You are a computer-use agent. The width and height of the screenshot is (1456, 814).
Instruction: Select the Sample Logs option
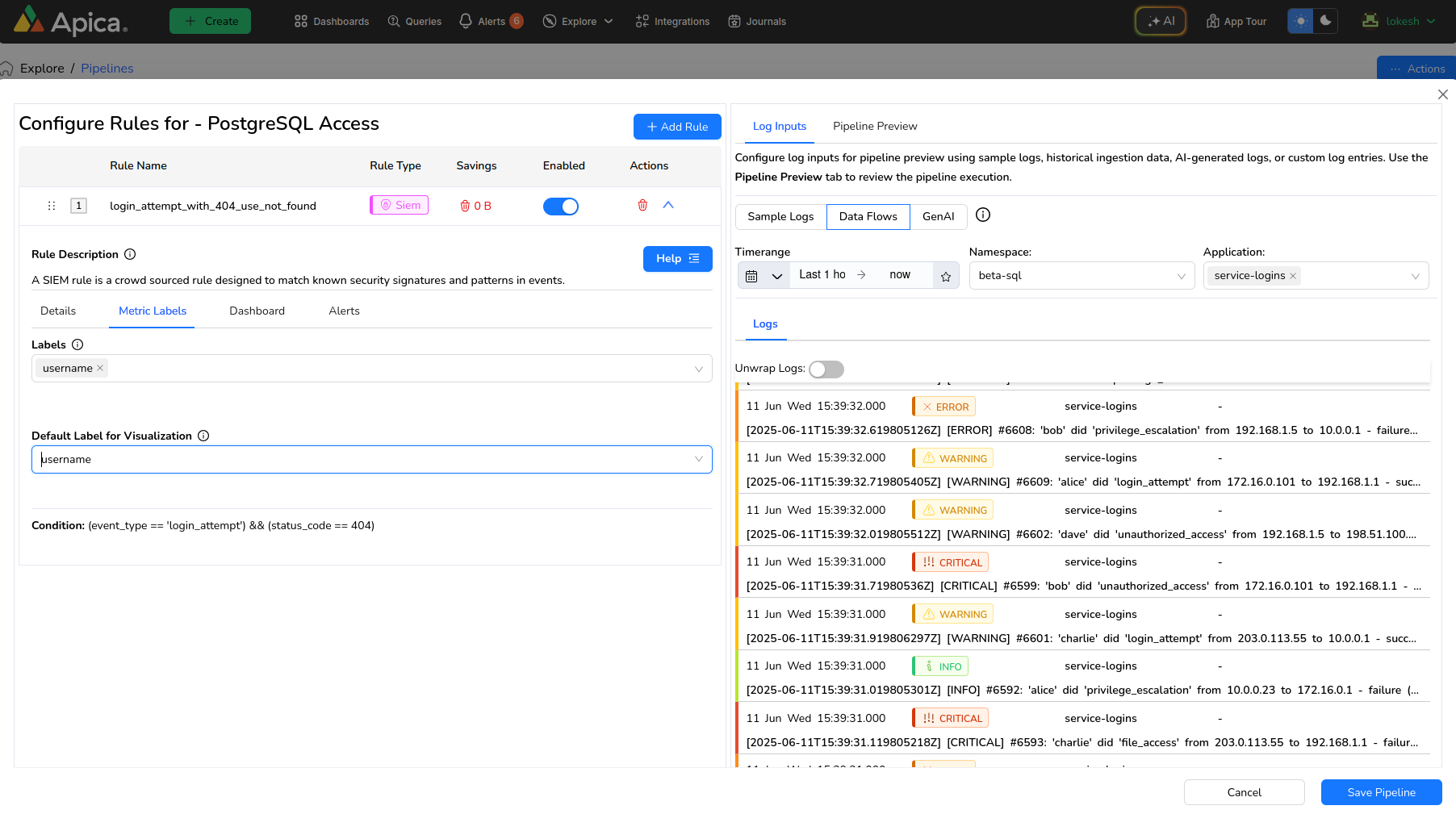pos(780,216)
